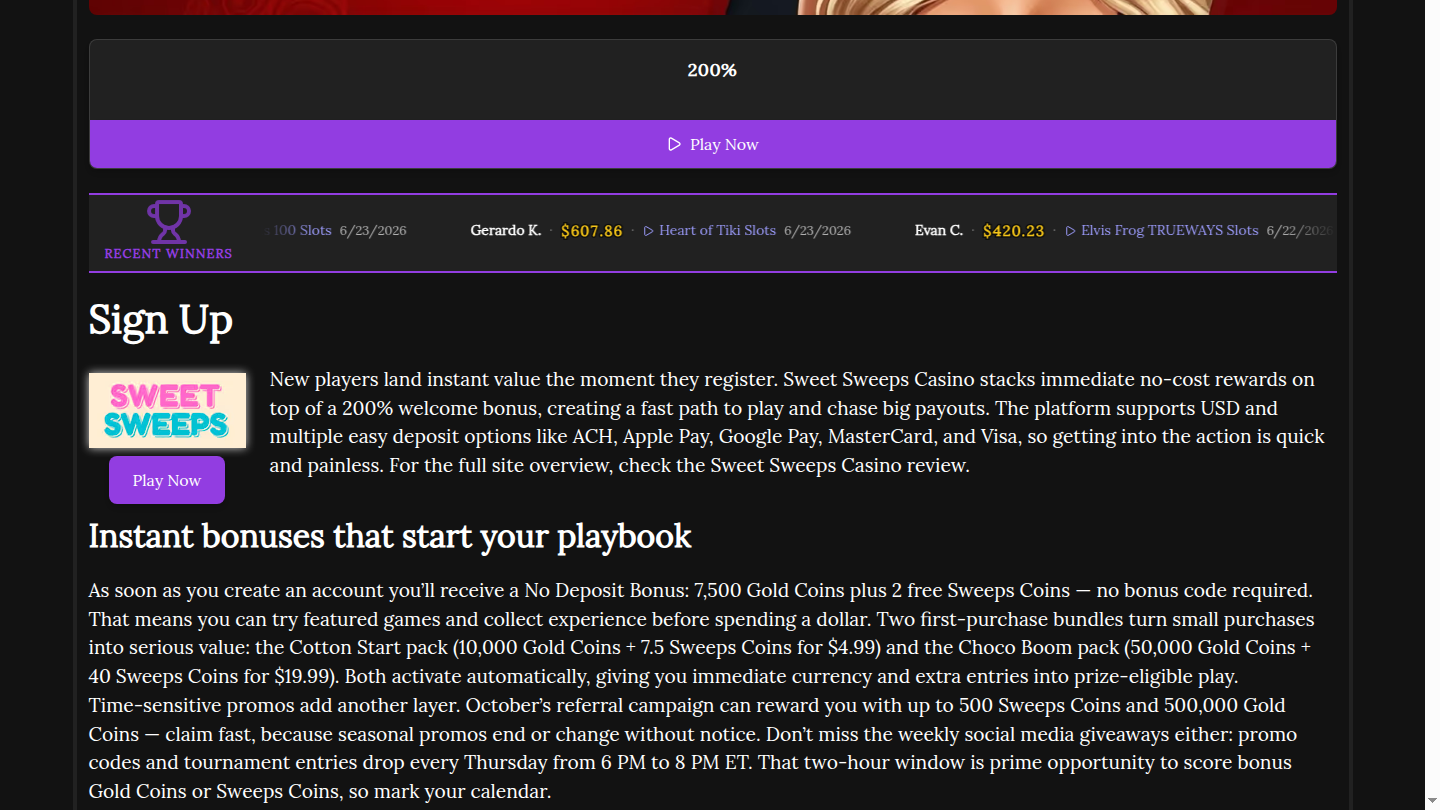Screen dimensions: 1440x810
Task: Click the play icon beside Heart of Tiki Slots
Action: [x=649, y=231]
